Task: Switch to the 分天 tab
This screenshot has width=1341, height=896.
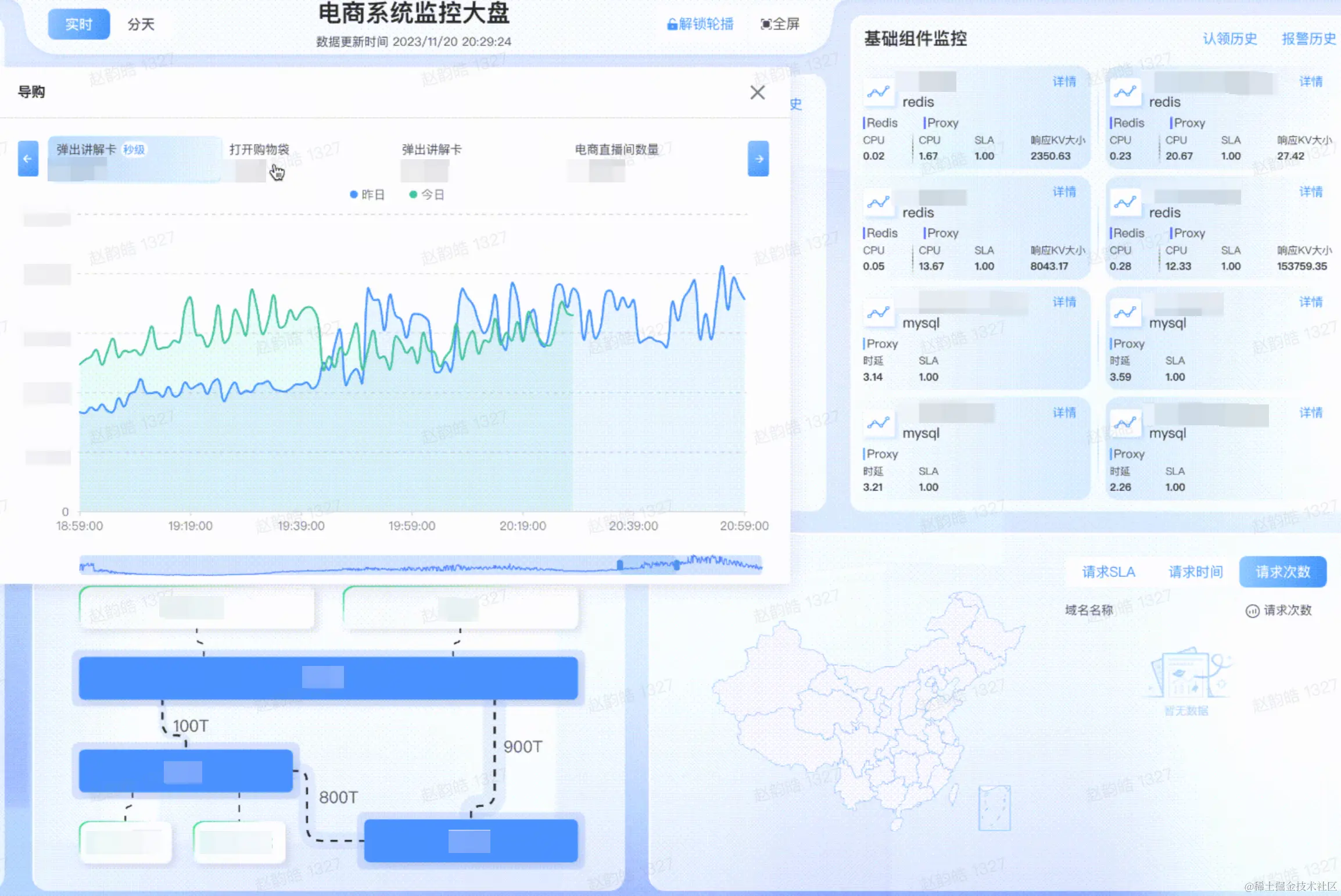Action: coord(141,24)
